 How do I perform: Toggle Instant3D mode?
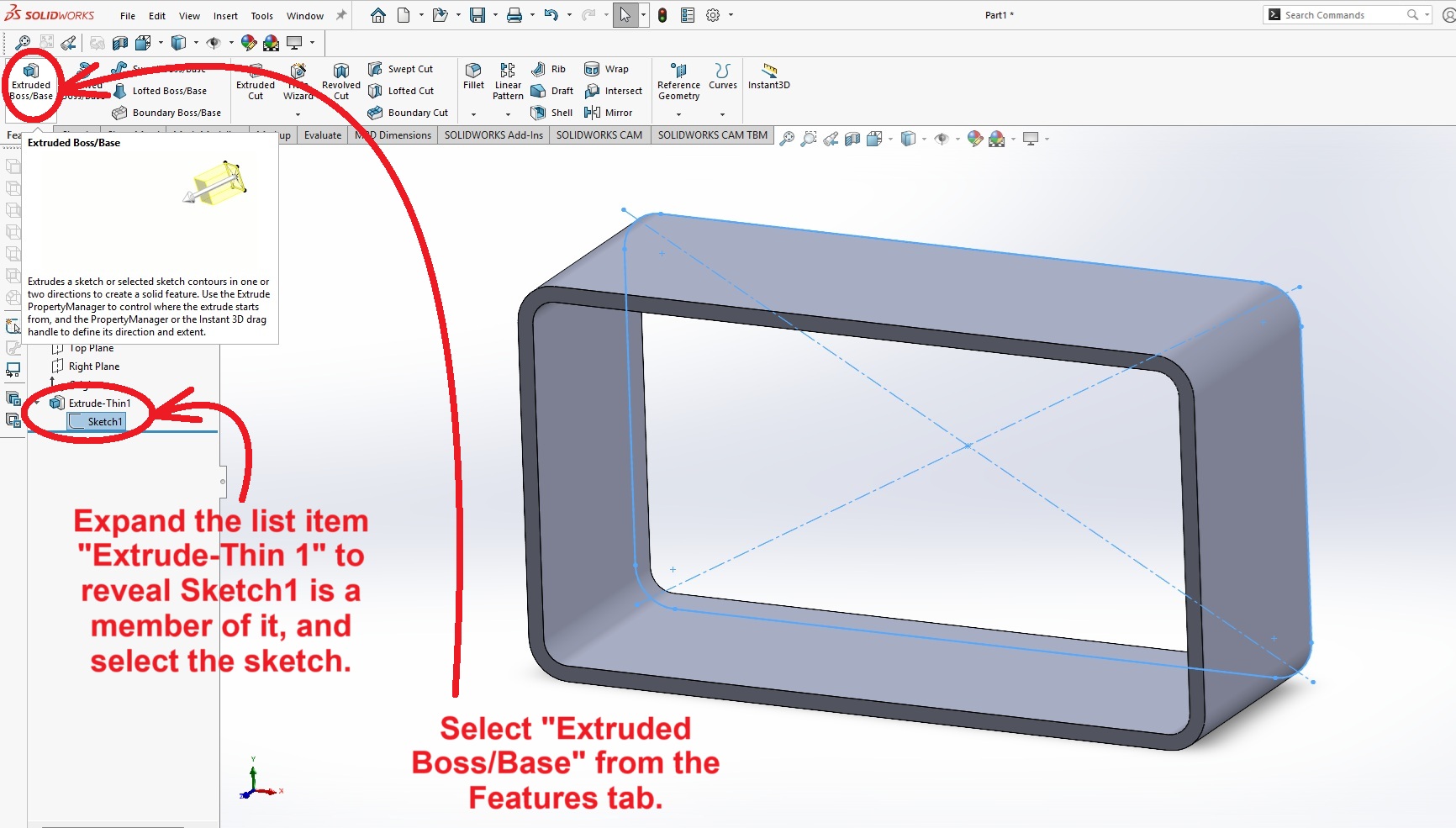point(768,76)
